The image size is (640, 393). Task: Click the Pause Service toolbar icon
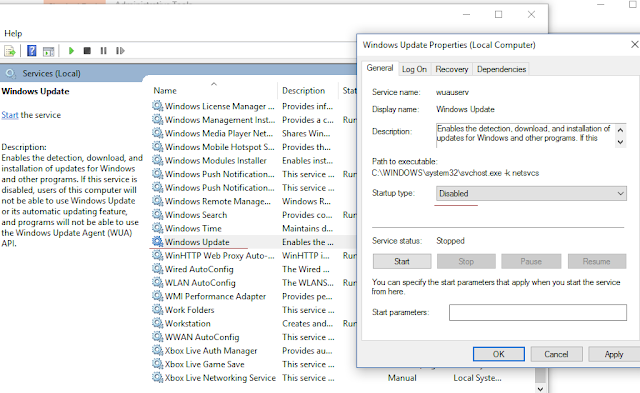103,51
